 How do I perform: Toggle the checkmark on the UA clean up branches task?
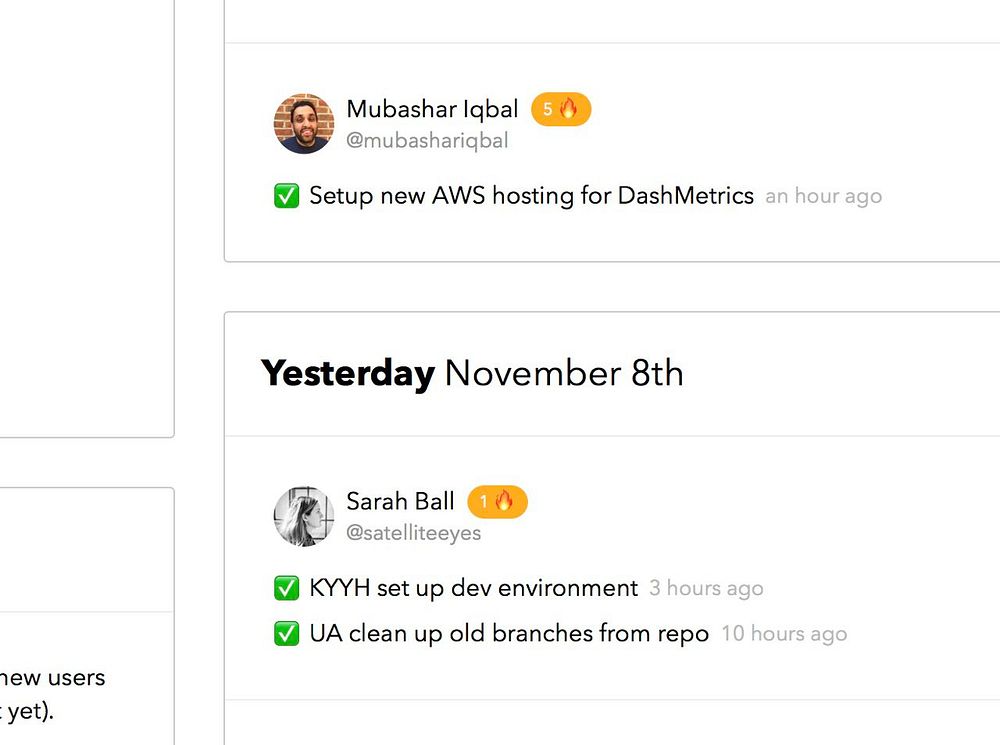(287, 633)
